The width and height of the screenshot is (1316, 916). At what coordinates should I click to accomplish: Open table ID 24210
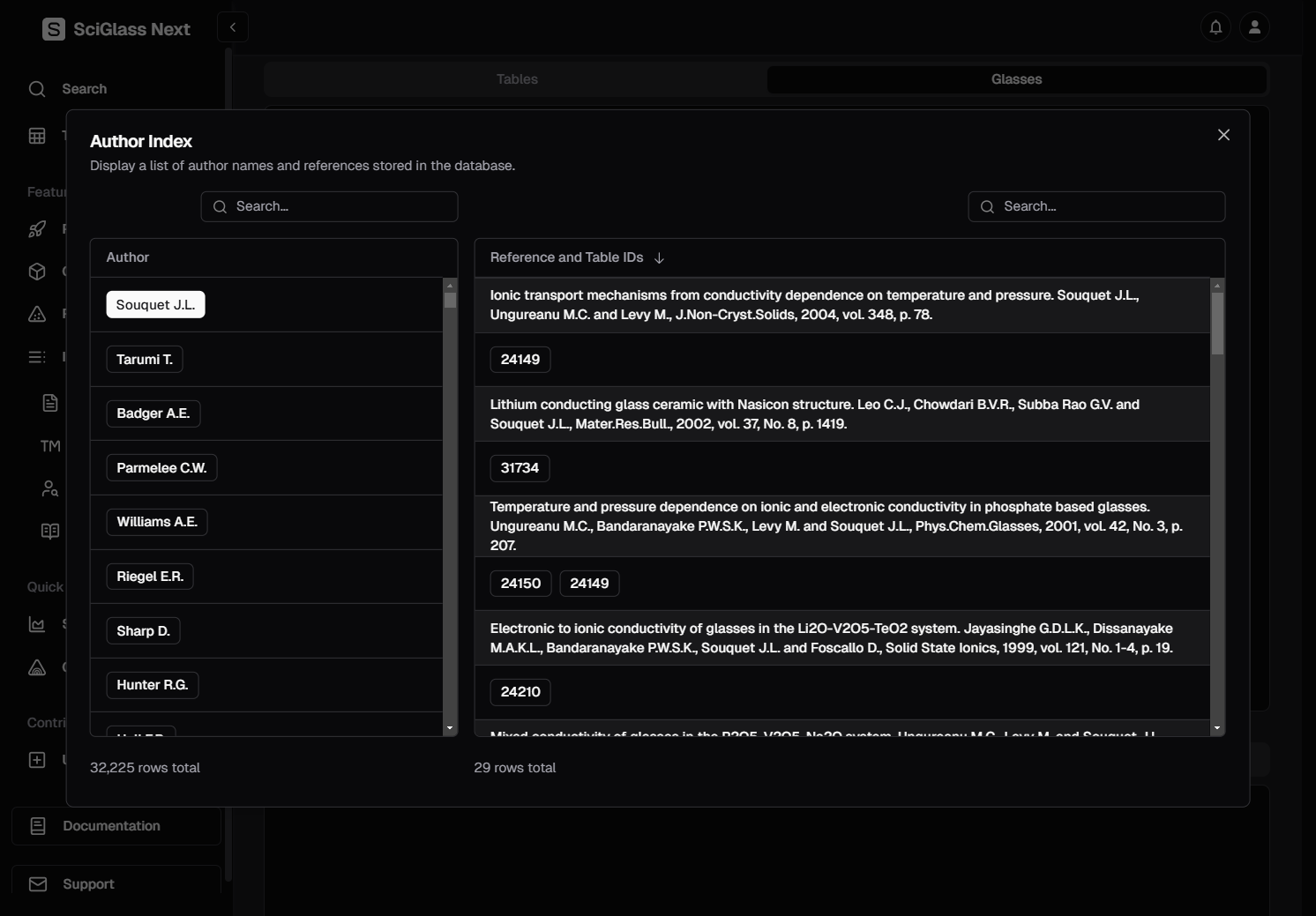520,692
